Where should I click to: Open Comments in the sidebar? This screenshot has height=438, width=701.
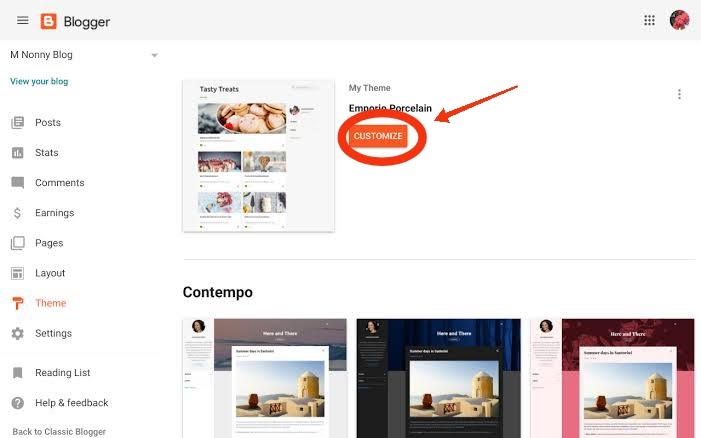point(59,183)
